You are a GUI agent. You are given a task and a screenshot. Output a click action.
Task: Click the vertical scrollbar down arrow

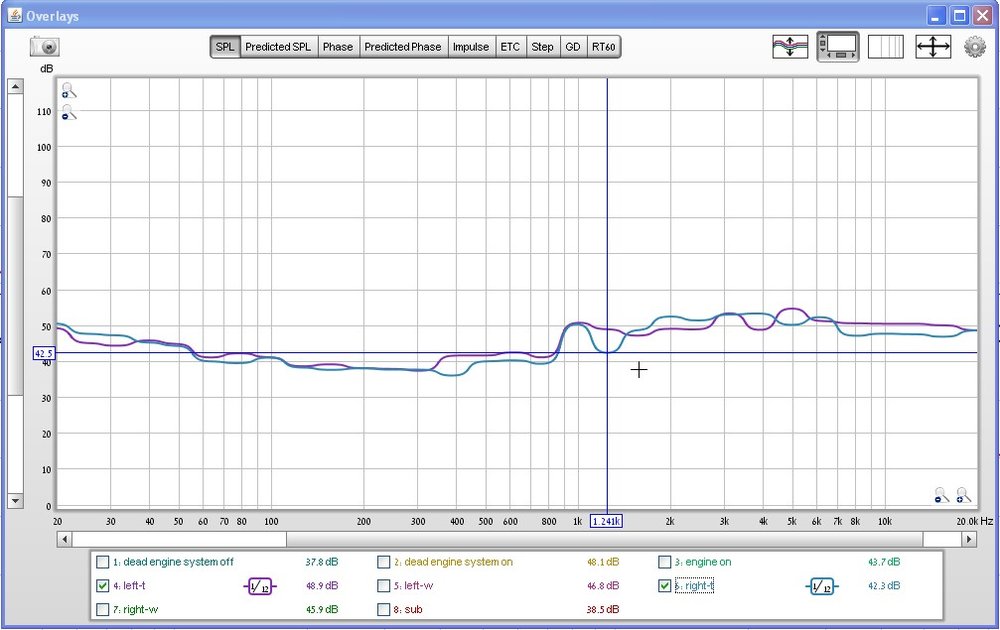pyautogui.click(x=15, y=501)
